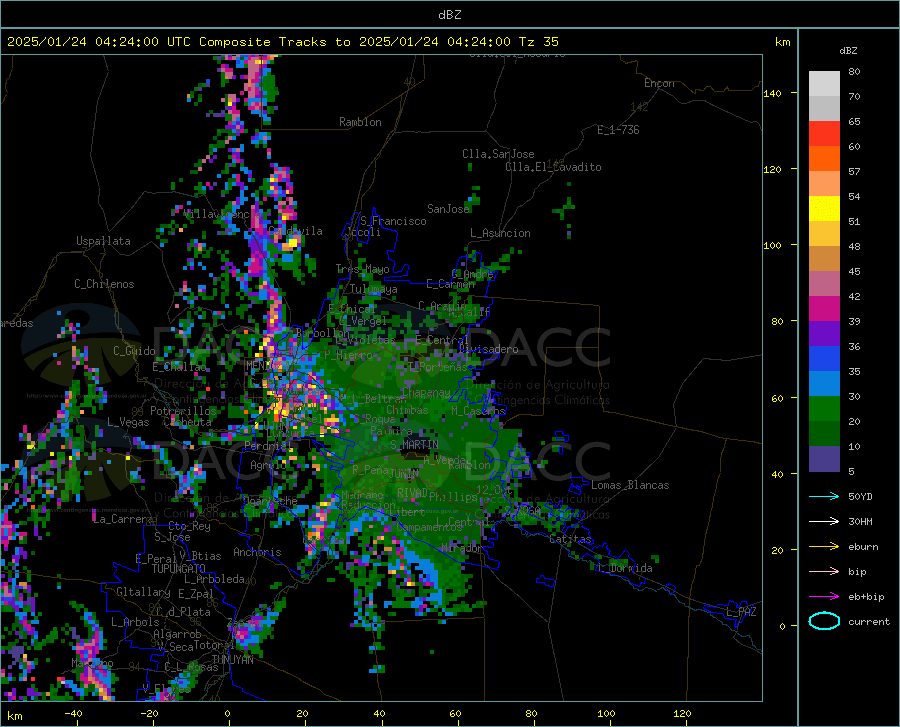This screenshot has height=727, width=900.
Task: Pick the bright green 20-30 dBZ swatch
Action: point(824,409)
